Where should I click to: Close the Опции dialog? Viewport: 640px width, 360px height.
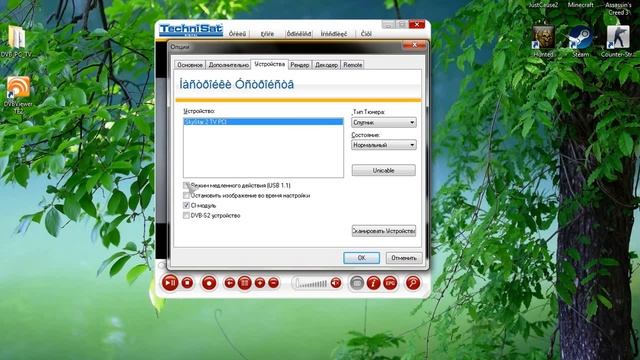point(414,45)
